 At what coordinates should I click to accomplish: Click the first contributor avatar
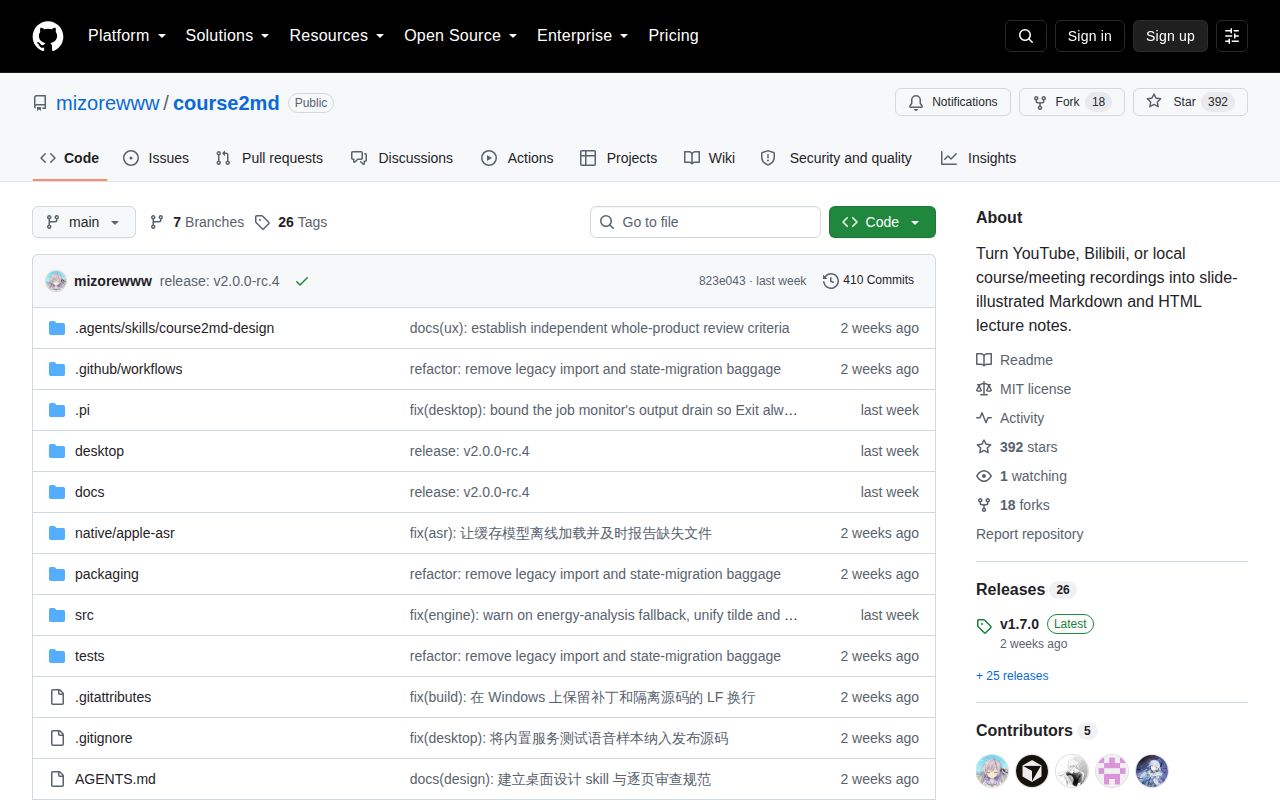tap(992, 771)
